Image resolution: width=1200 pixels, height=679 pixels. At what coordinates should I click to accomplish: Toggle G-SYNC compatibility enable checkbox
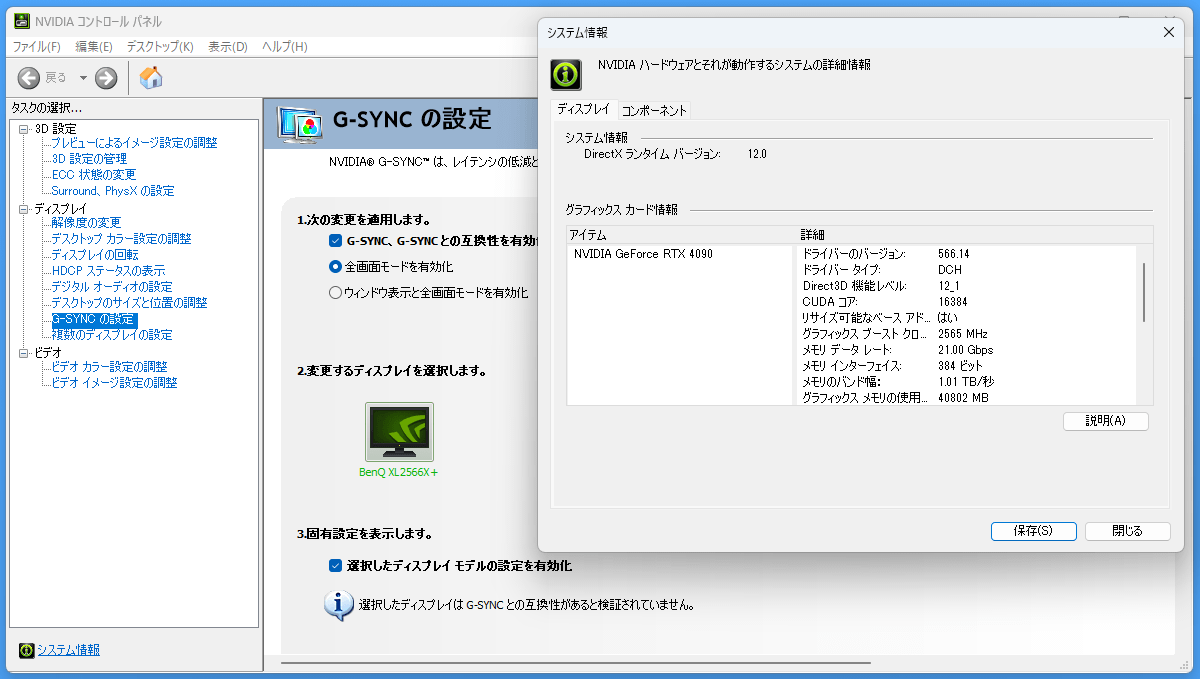click(x=336, y=241)
